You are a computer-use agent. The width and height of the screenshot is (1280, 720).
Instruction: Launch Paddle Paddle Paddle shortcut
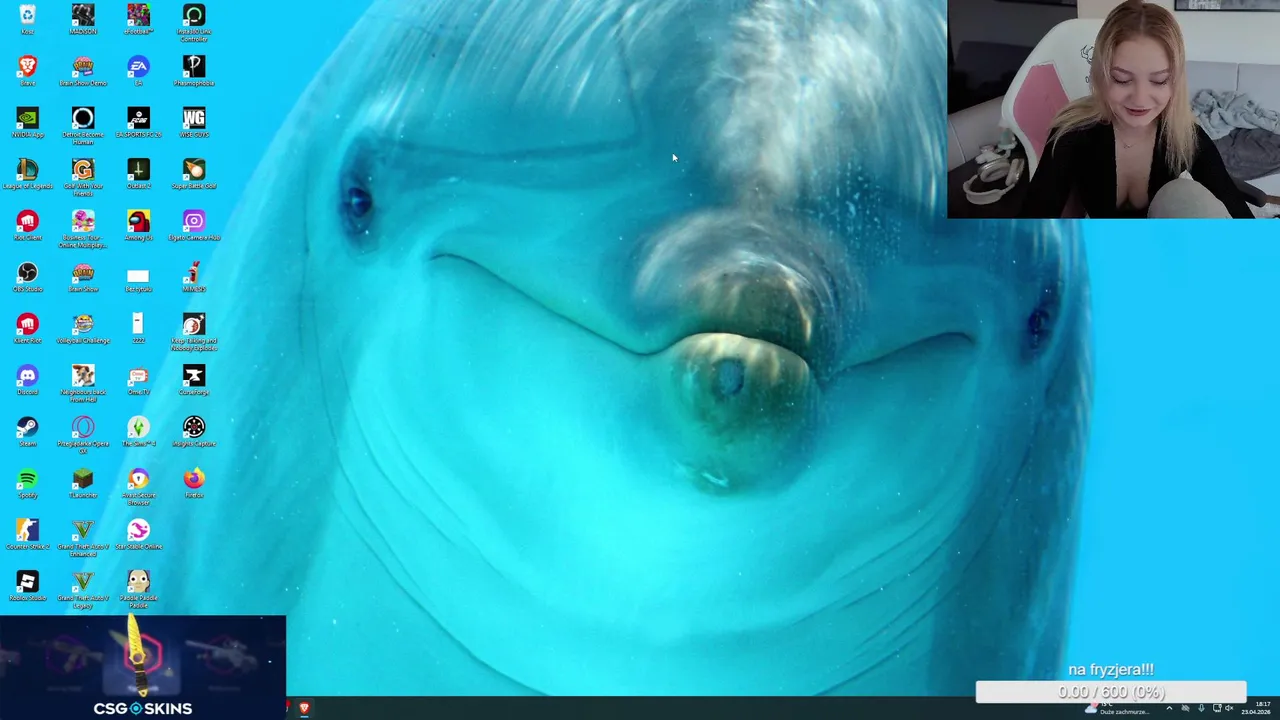[138, 589]
